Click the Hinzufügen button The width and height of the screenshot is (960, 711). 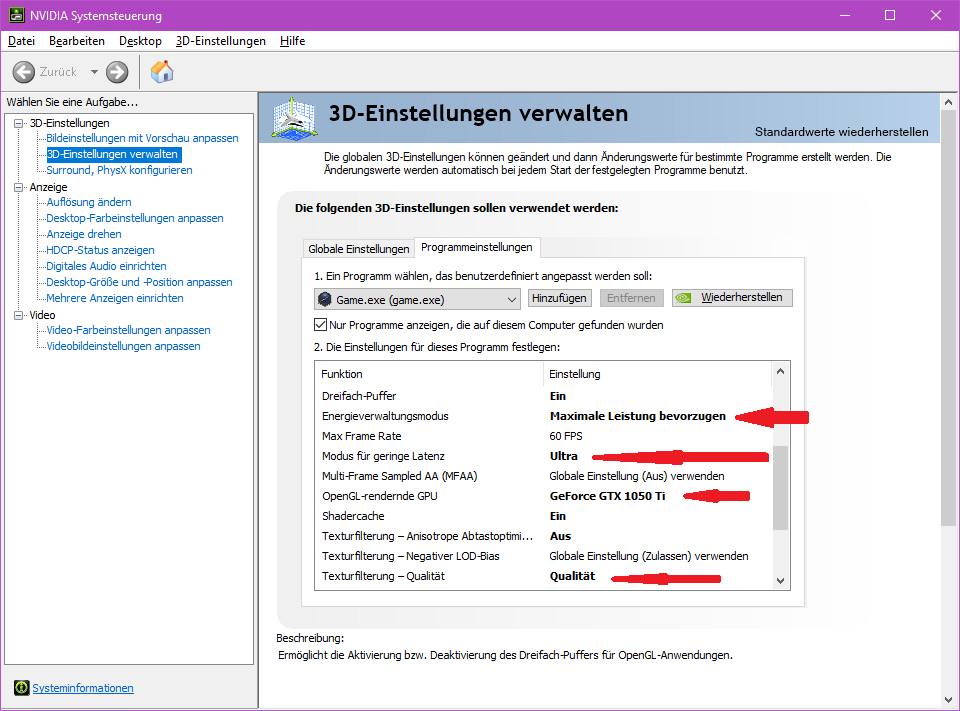(x=559, y=298)
